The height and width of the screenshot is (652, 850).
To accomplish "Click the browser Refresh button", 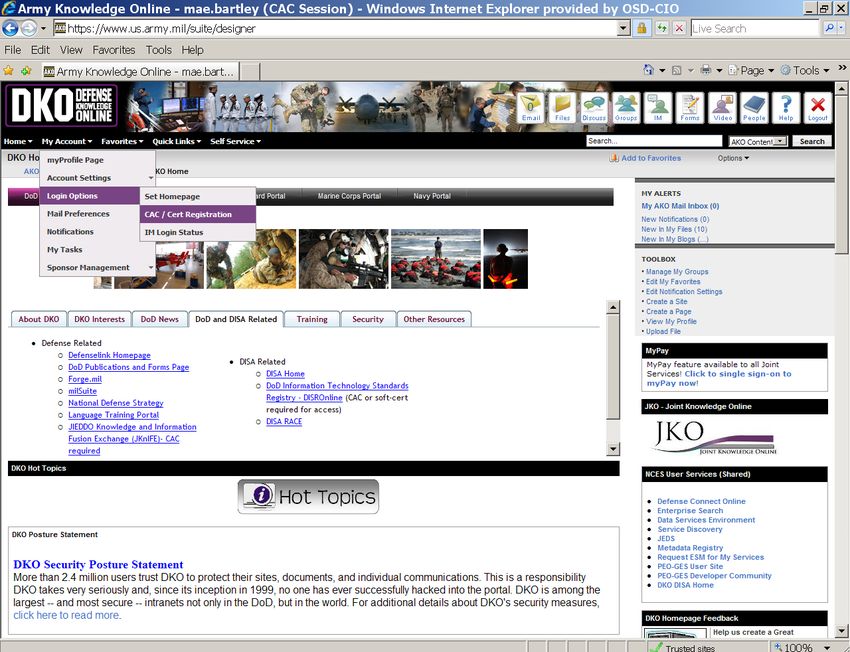I will [662, 28].
